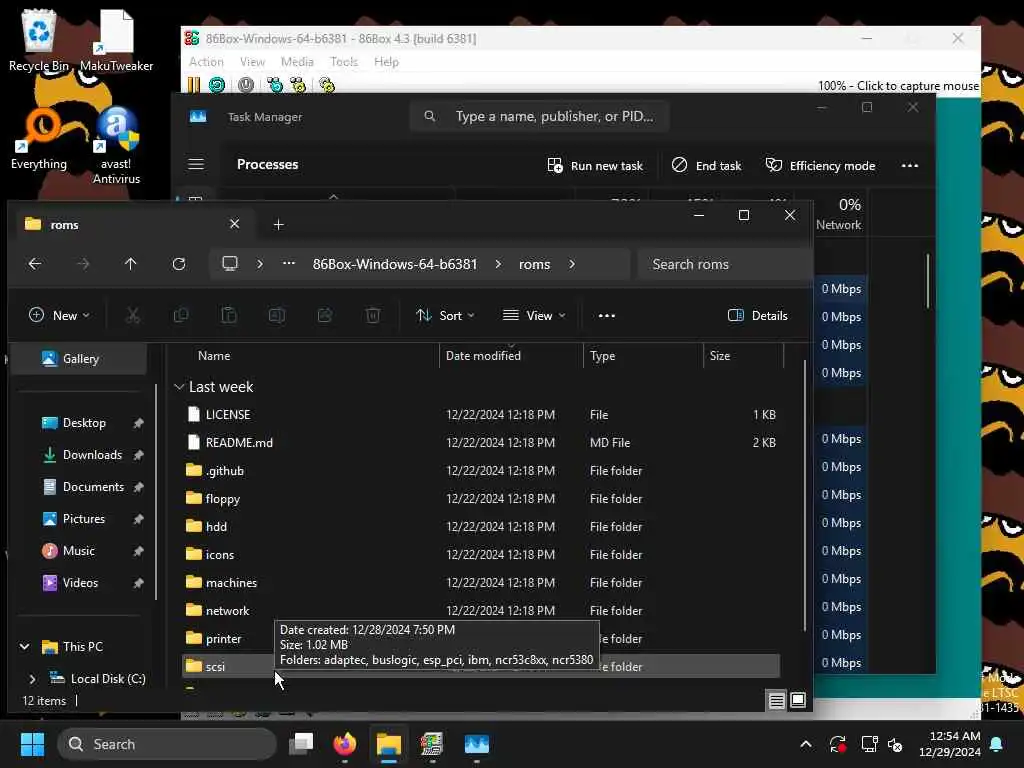Click the 86Box Ctrl+Alt+Del icon
This screenshot has height=768, width=1024.
[x=275, y=85]
